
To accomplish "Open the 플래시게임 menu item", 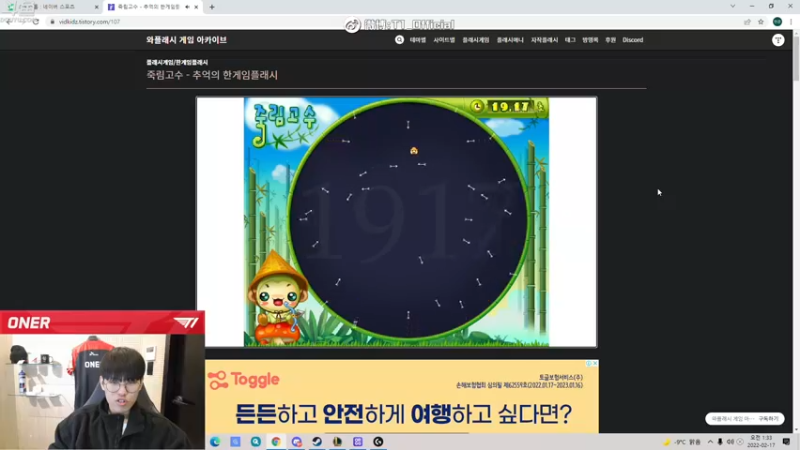I will click(476, 40).
